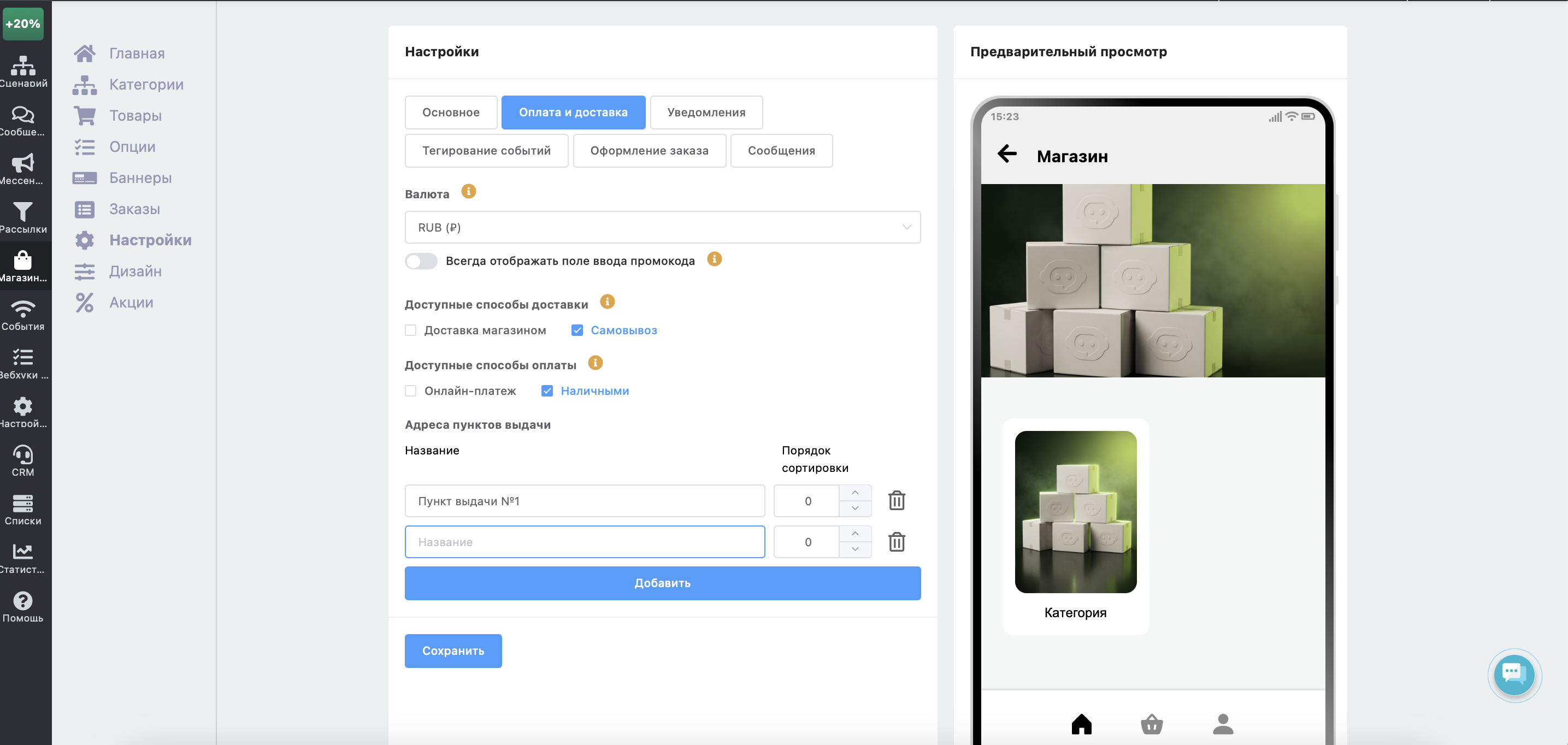This screenshot has width=1568, height=745.
Task: Click the Добавить button
Action: [662, 583]
